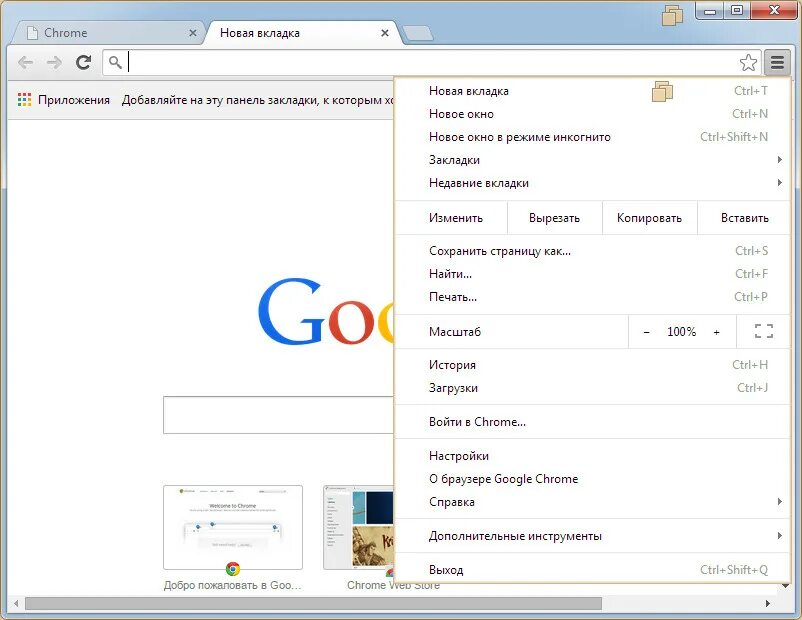Expand the Справка submenu
Viewport: 802px width, 620px height.
tap(593, 502)
